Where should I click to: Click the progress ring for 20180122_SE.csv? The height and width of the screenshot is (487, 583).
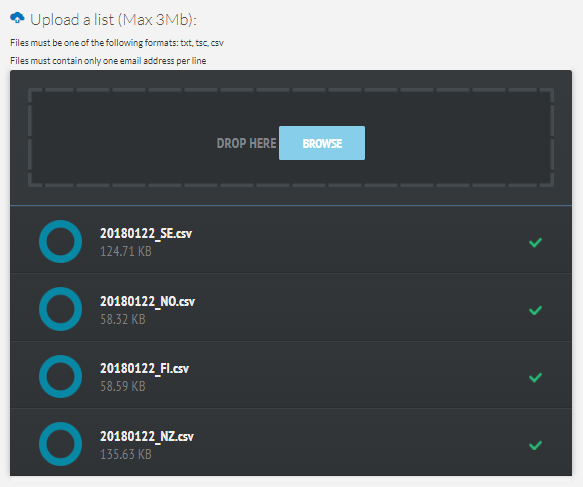tap(61, 242)
